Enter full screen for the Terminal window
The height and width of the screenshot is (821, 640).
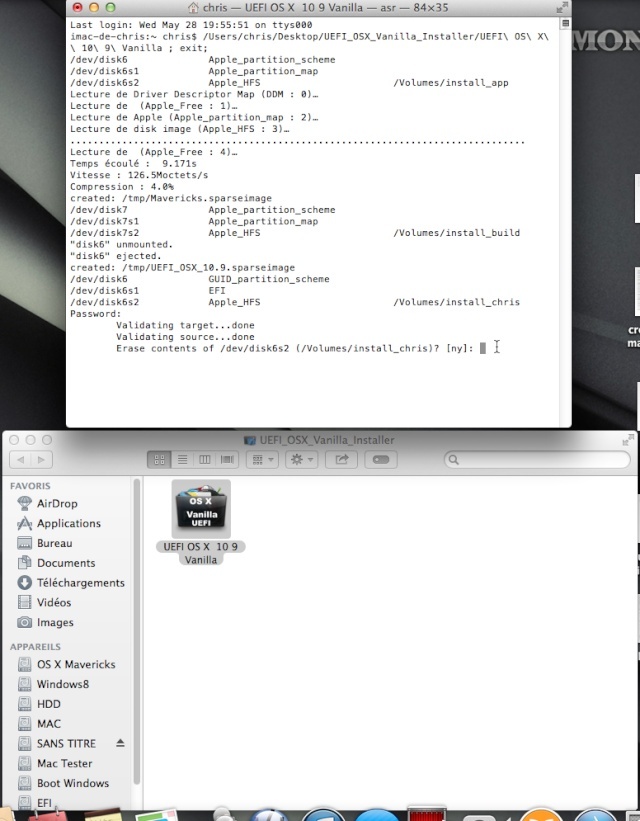click(562, 7)
